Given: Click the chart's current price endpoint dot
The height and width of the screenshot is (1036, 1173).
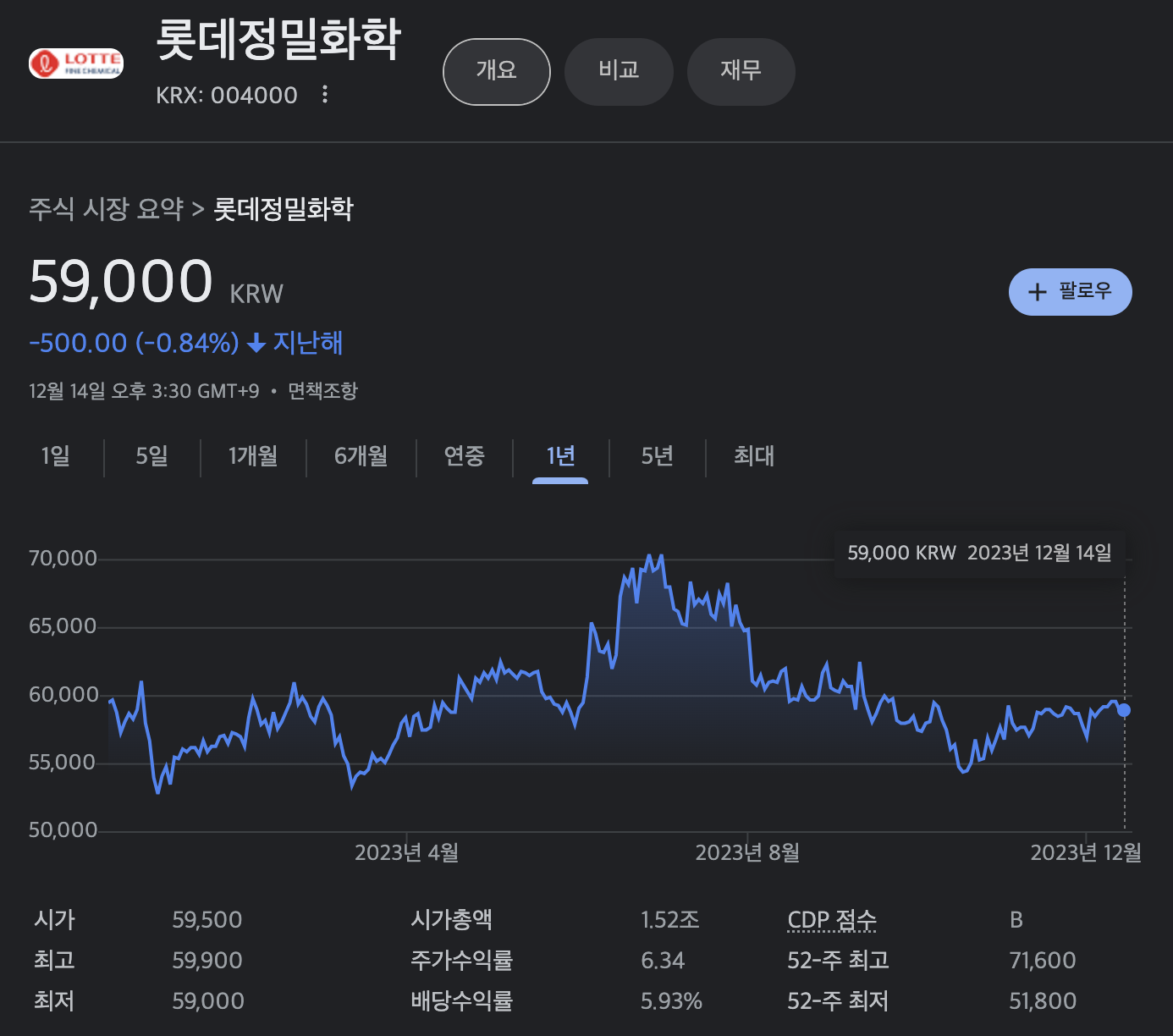Looking at the screenshot, I should 1124,710.
